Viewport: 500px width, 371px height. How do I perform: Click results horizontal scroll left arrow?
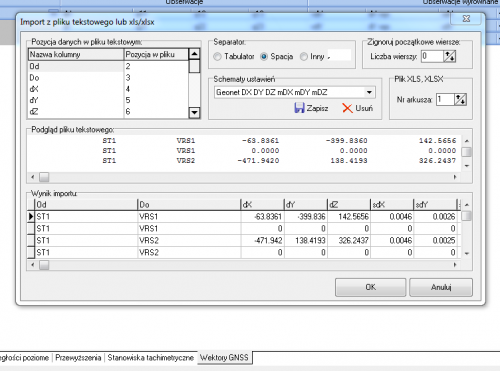pos(33,265)
